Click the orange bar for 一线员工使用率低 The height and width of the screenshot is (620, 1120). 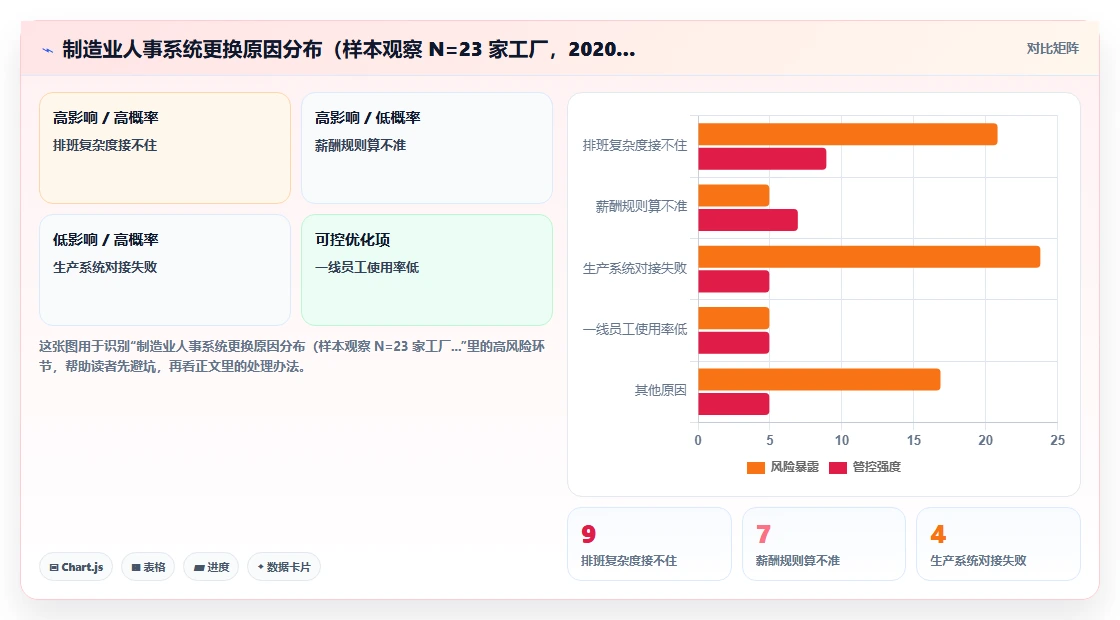pyautogui.click(x=734, y=318)
